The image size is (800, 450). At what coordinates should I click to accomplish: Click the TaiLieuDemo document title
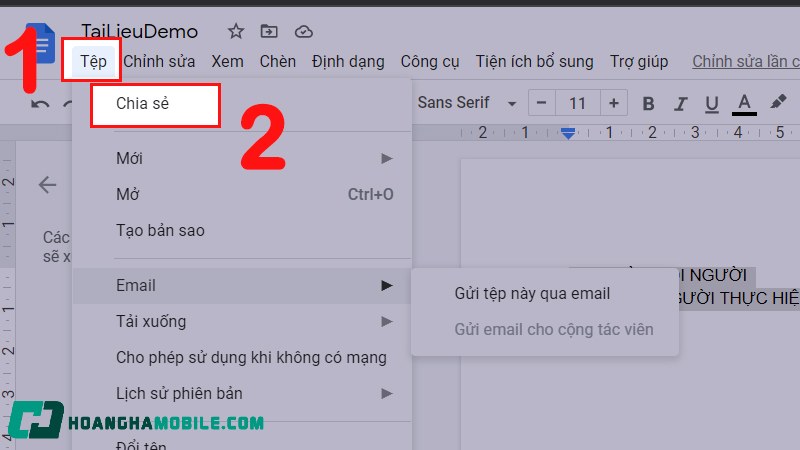click(139, 32)
